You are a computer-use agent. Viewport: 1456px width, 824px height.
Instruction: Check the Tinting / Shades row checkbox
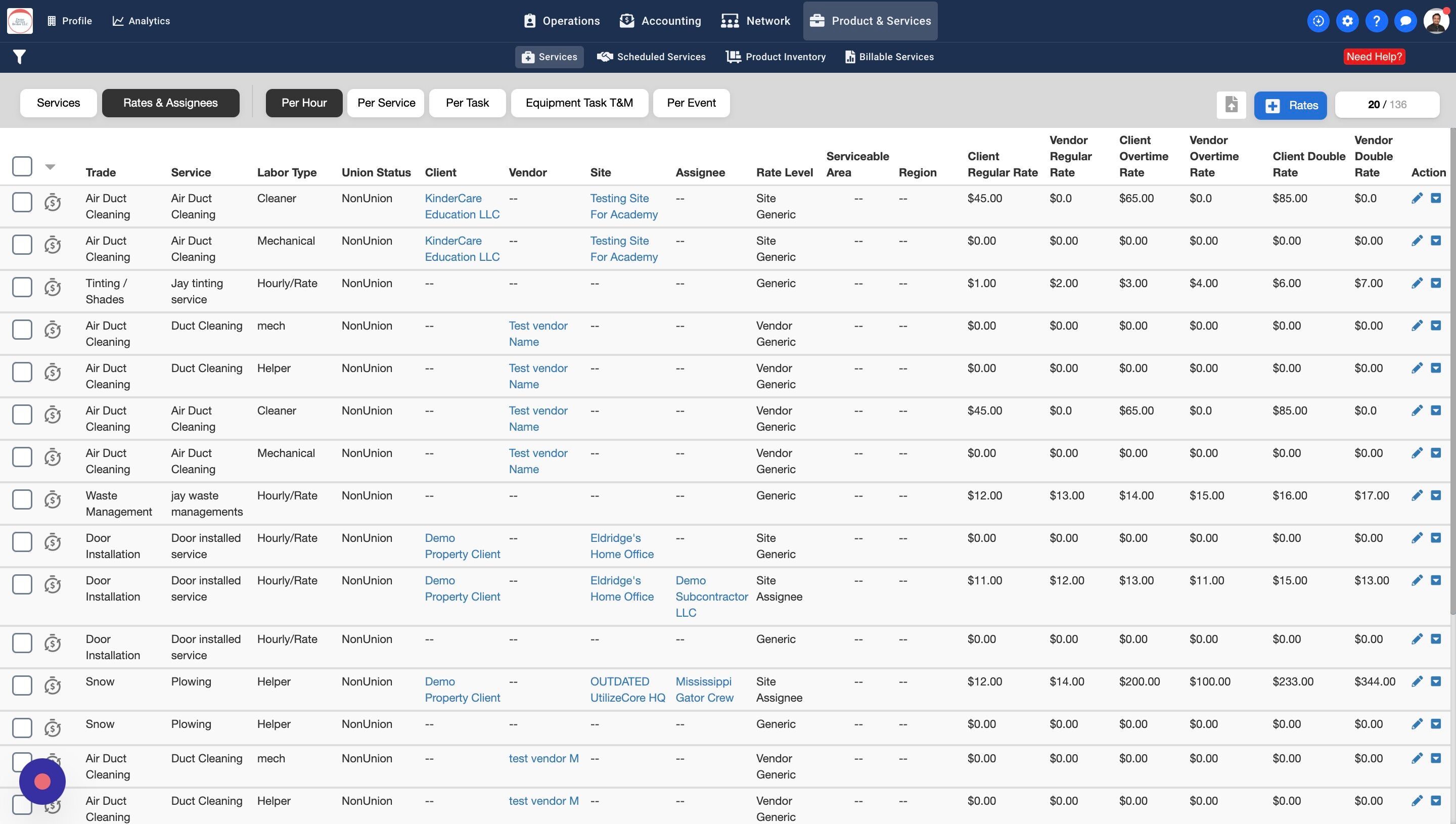click(22, 287)
